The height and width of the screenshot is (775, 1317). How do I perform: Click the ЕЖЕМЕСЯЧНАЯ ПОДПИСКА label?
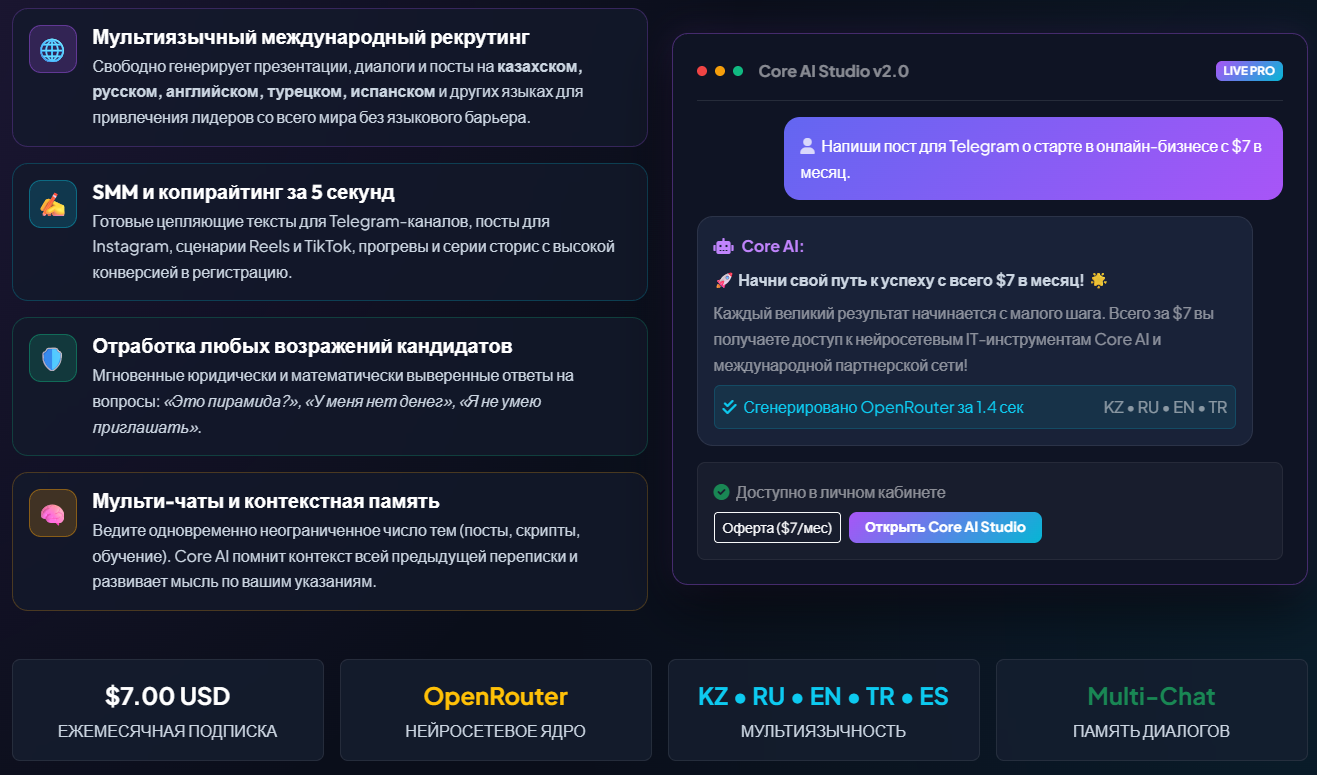(168, 731)
